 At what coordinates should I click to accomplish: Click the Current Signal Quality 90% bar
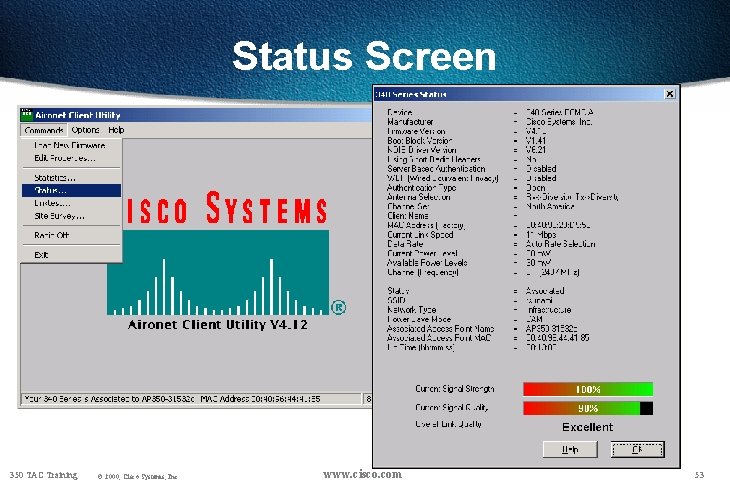click(588, 408)
